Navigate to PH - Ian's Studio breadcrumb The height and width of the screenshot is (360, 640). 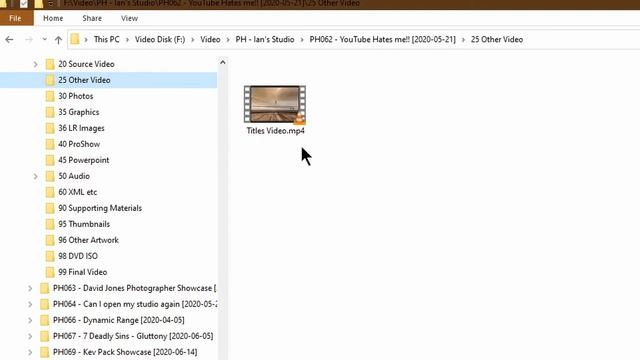coord(264,40)
